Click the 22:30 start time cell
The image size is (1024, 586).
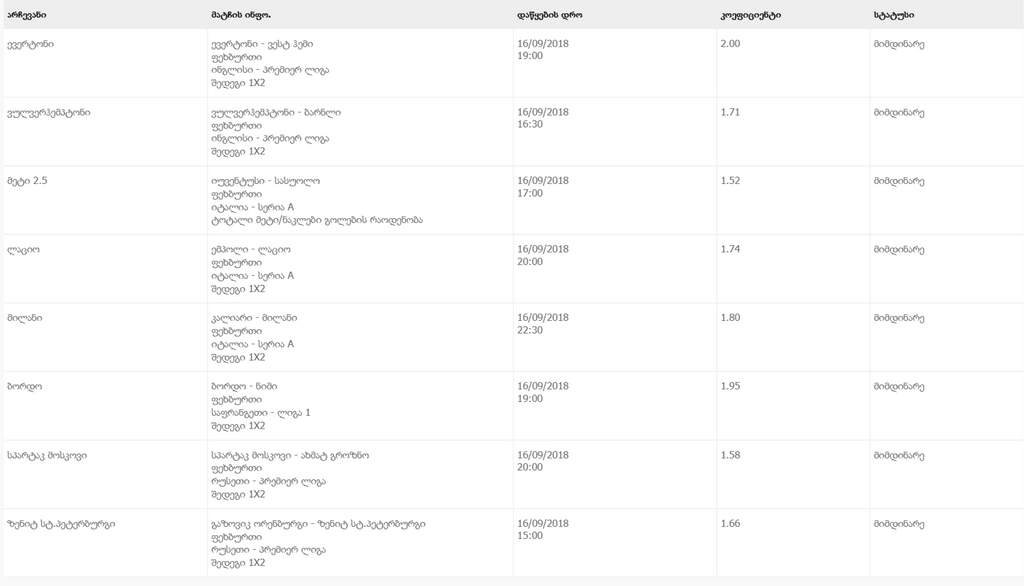point(530,330)
